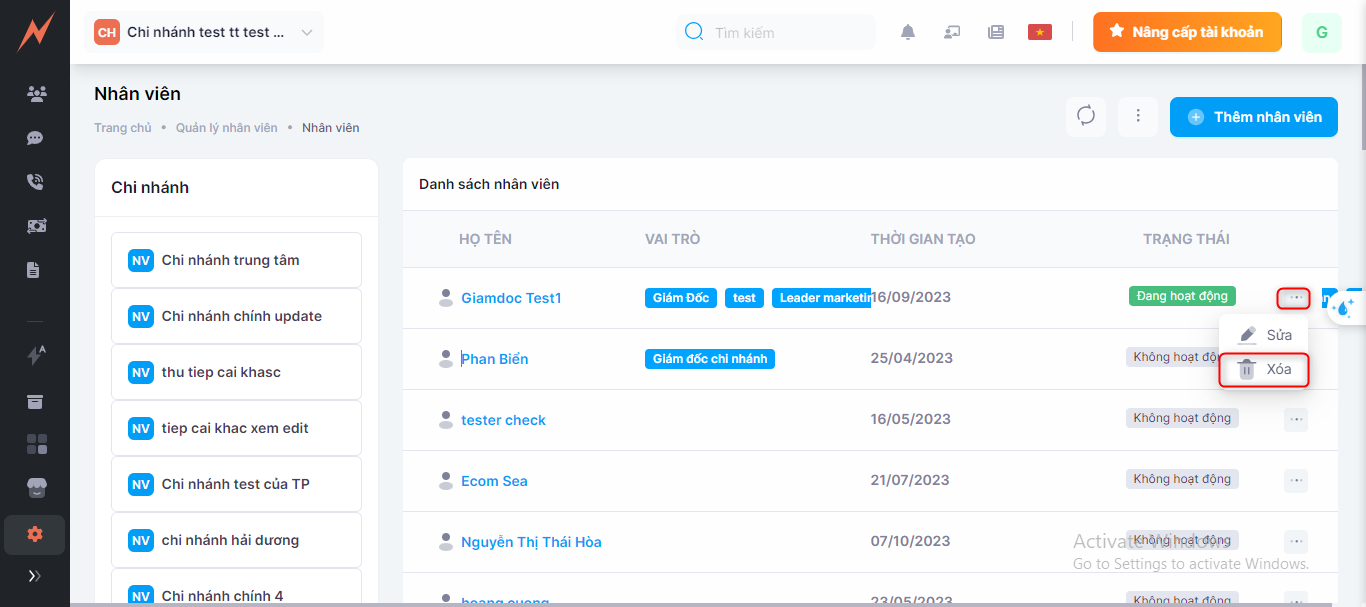Click the notification bell icon
This screenshot has height=607, width=1366.
click(908, 32)
